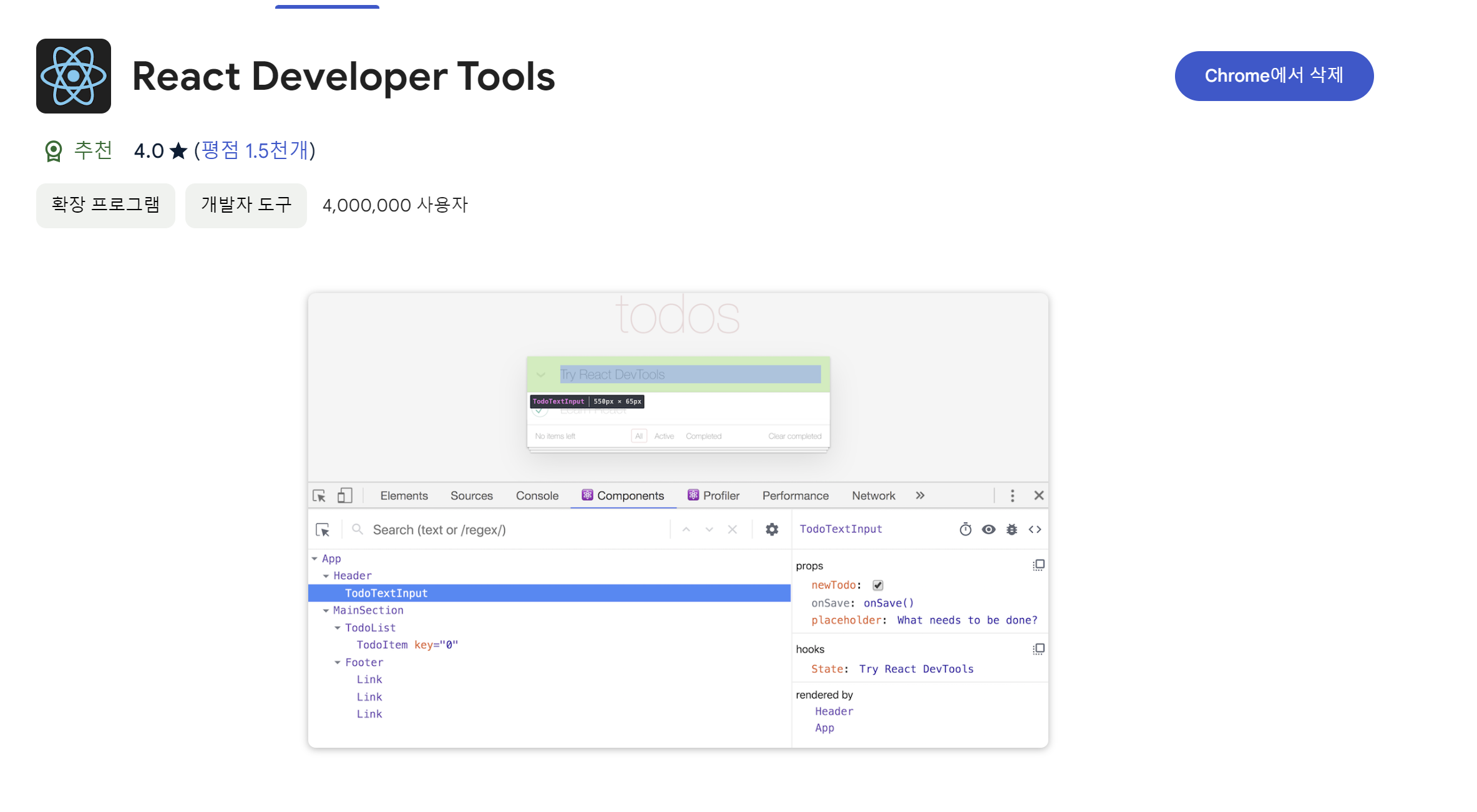1477x812 pixels.
Task: Collapse the Footer node arrow
Action: tap(338, 662)
